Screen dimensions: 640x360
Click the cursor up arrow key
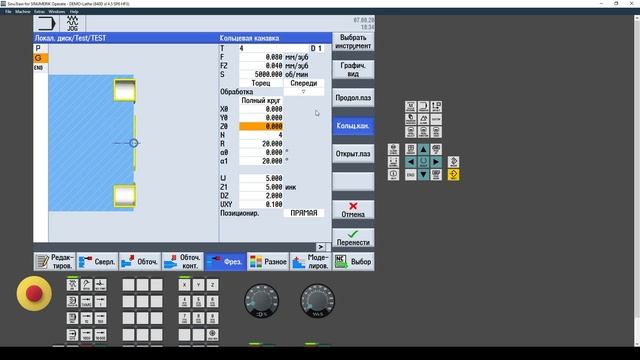tap(423, 149)
